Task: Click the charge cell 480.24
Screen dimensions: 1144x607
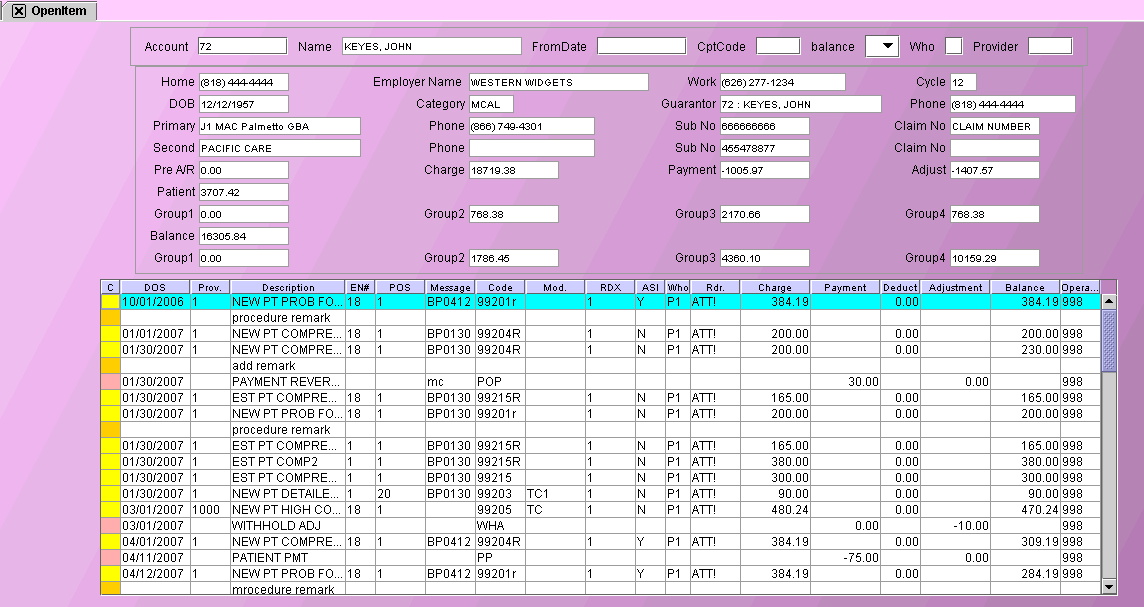Action: [x=775, y=510]
